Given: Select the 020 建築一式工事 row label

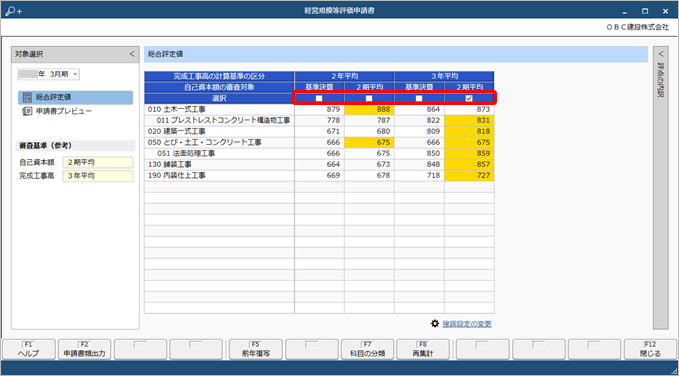Looking at the screenshot, I should 177,131.
